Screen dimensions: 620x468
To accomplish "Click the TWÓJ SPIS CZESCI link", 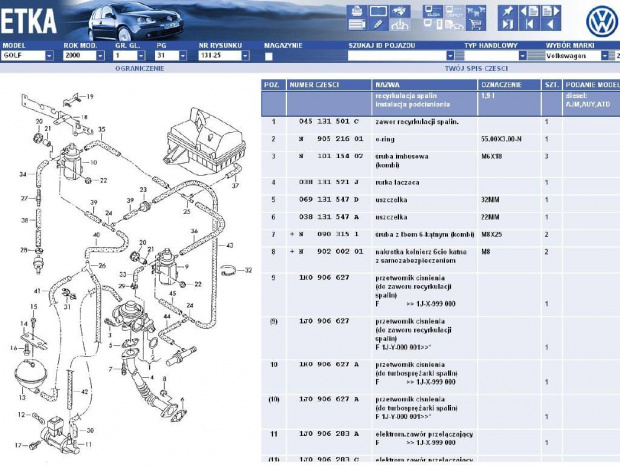I will (476, 68).
